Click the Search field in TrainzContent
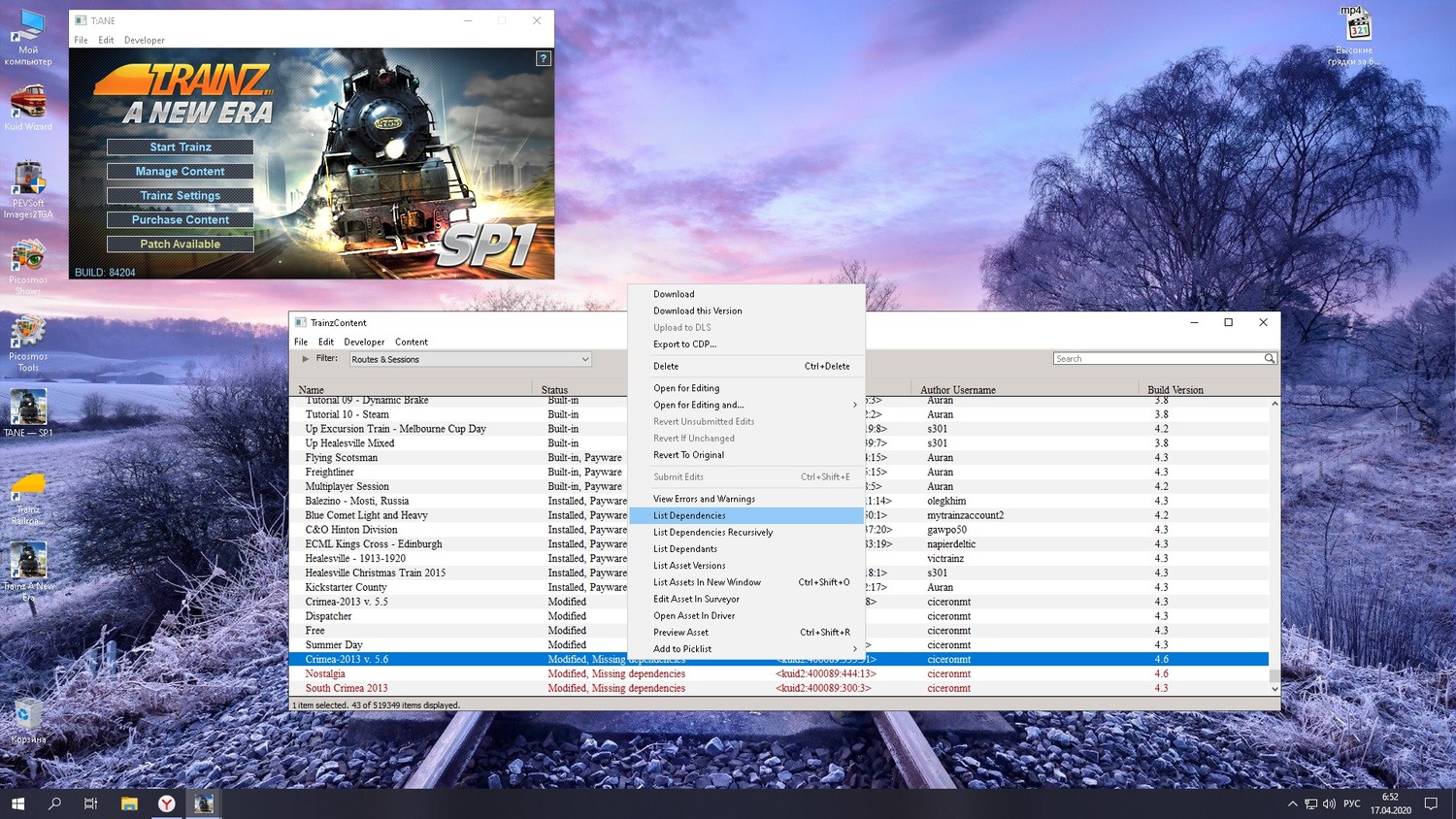The width and height of the screenshot is (1456, 819). (x=1157, y=359)
